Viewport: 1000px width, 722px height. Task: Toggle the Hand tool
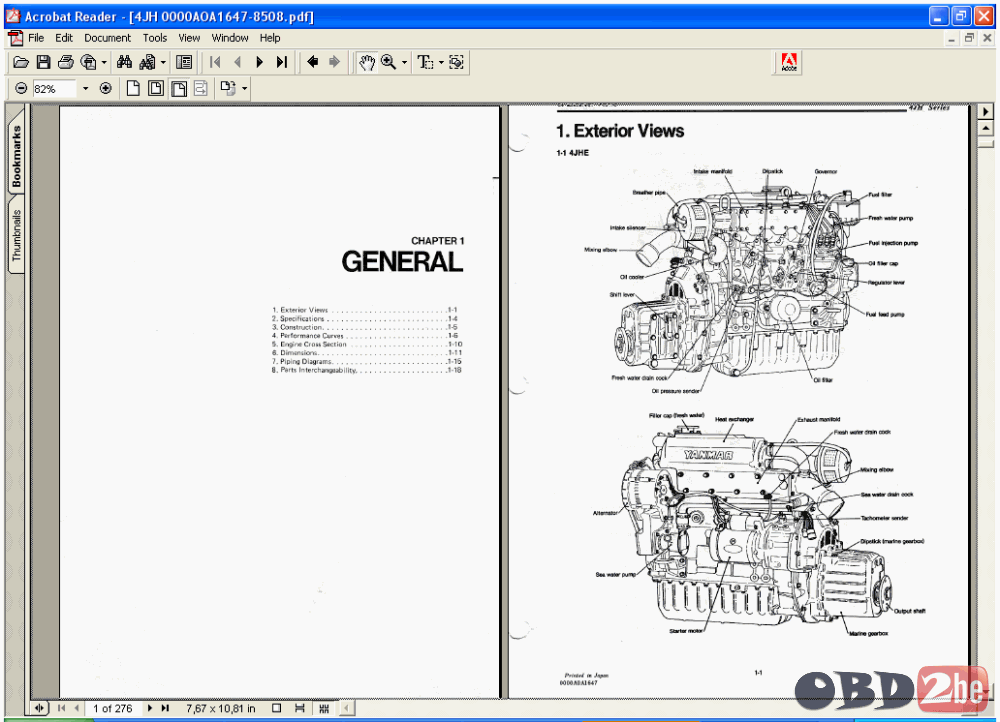coord(366,62)
